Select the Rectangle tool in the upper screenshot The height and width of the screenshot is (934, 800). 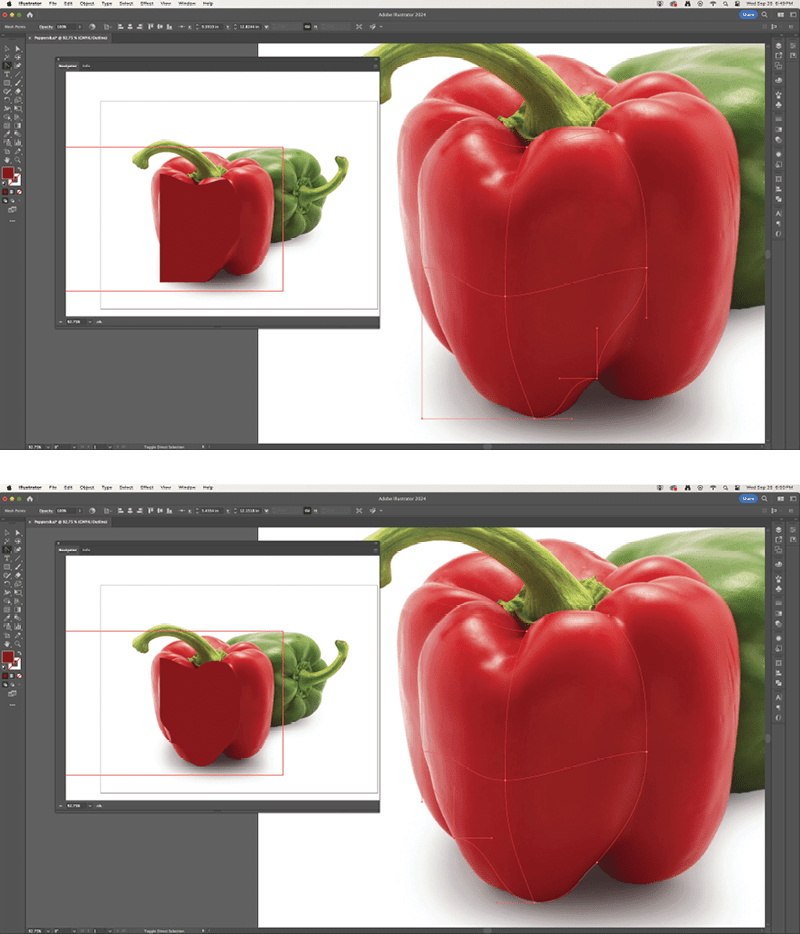pos(7,83)
